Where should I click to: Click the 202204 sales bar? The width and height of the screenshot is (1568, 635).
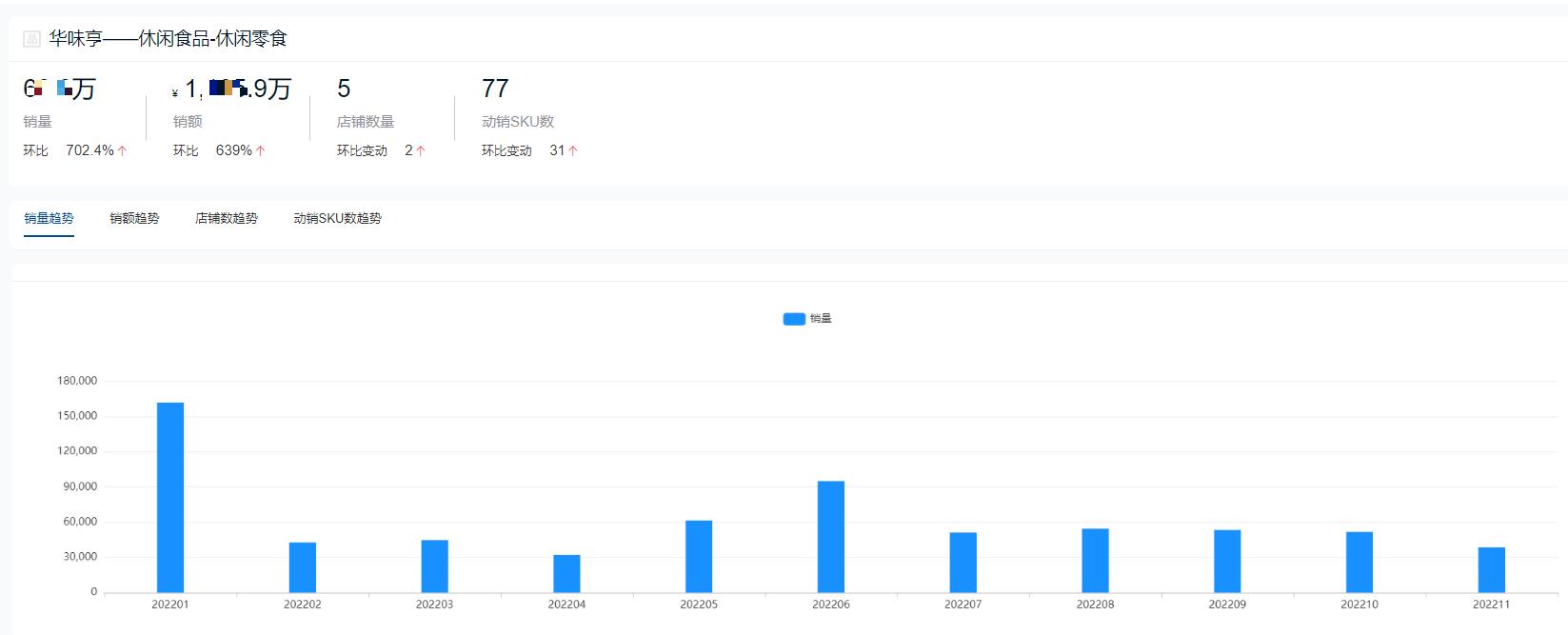tap(566, 574)
